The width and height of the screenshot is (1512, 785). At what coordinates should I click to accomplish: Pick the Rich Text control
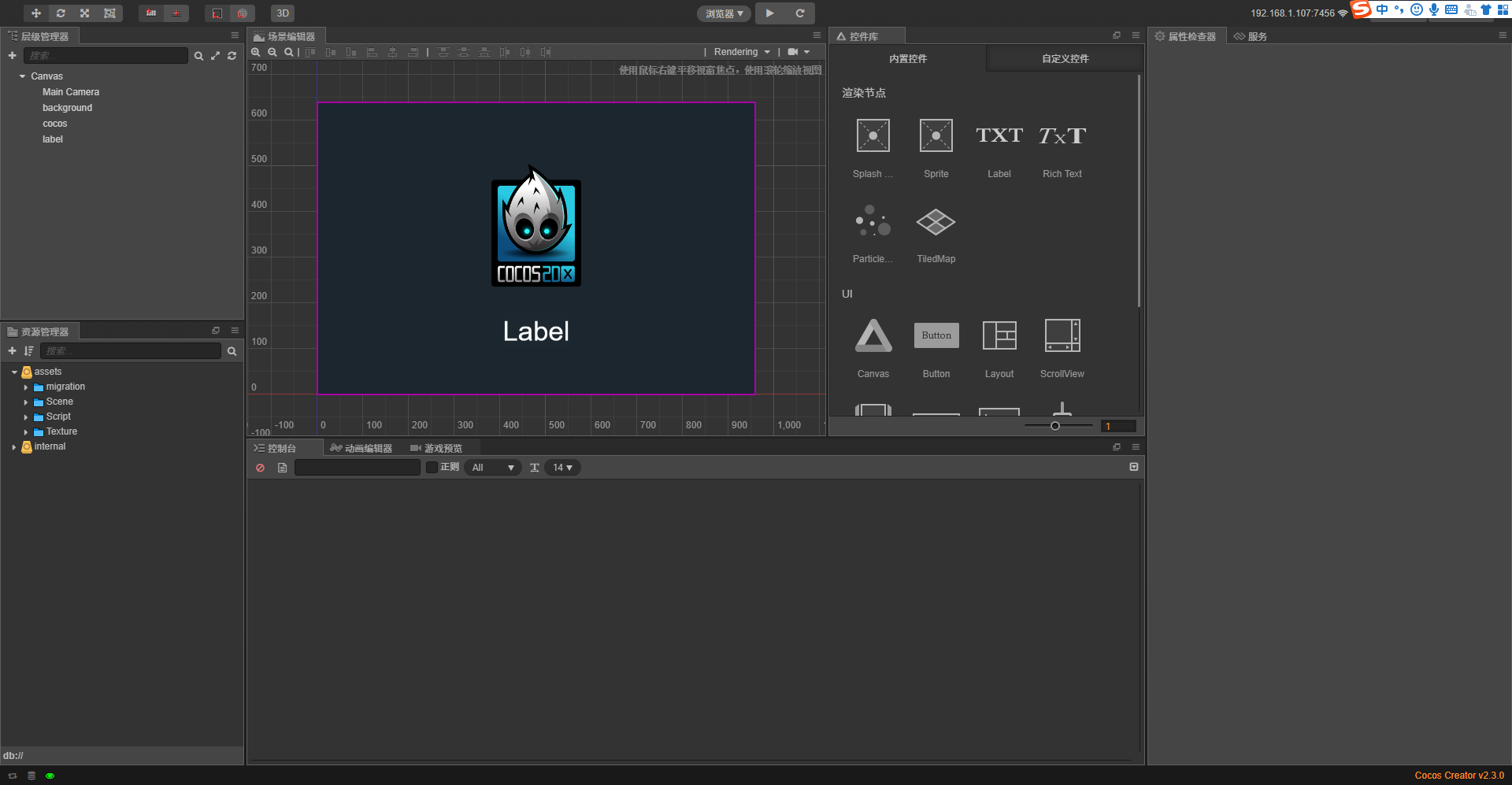pos(1062,148)
